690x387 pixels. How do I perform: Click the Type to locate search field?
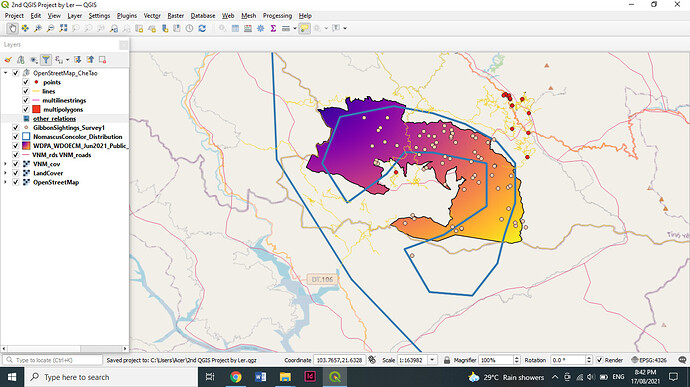(53, 360)
